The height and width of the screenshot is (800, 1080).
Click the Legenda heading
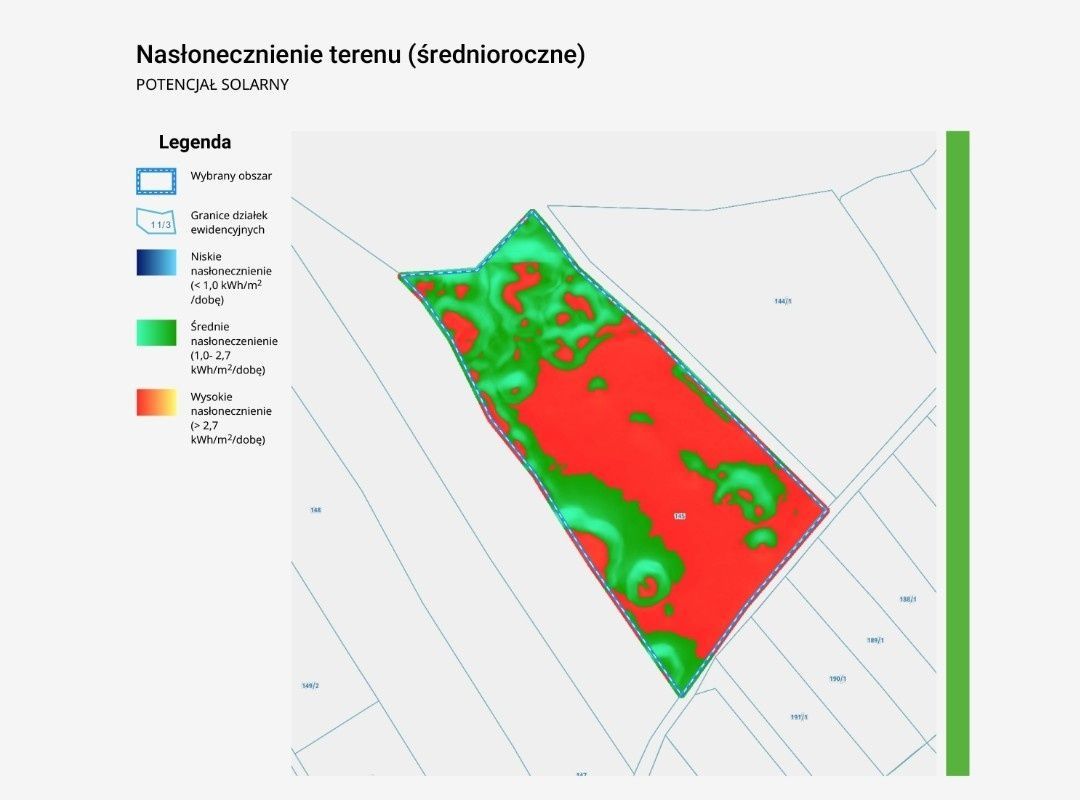click(x=195, y=143)
